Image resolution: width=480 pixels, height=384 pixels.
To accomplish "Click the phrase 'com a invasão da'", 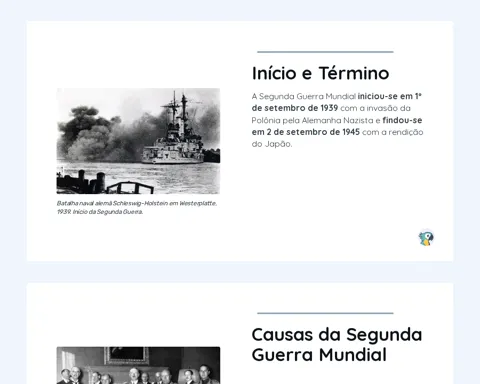I will (375, 108).
